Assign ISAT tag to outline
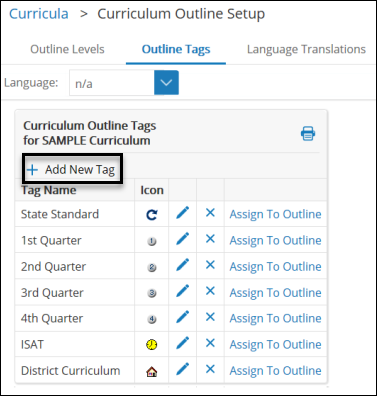The height and width of the screenshot is (396, 377). pos(275,344)
